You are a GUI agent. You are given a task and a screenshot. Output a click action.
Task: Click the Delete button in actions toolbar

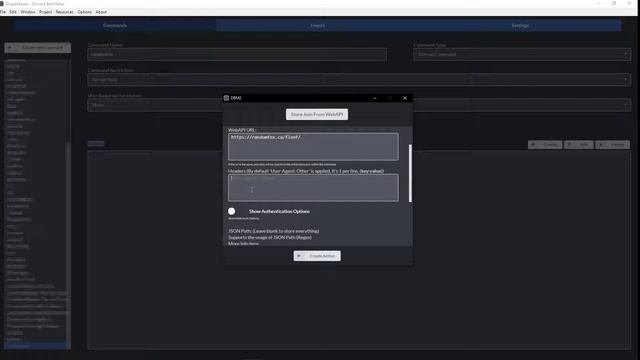tap(612, 144)
